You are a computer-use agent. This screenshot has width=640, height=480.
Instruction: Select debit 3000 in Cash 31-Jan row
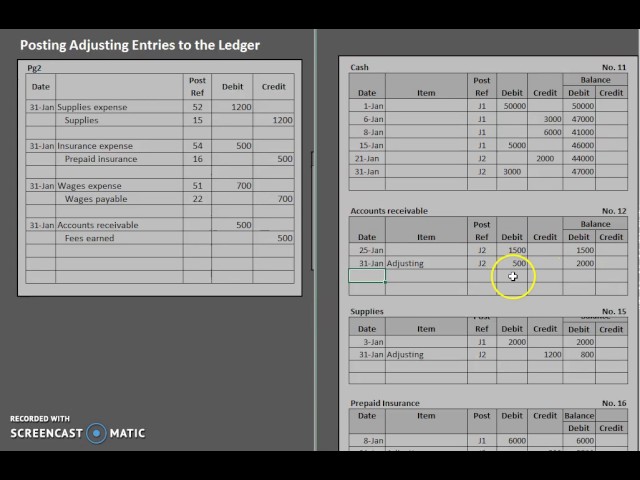tap(512, 171)
